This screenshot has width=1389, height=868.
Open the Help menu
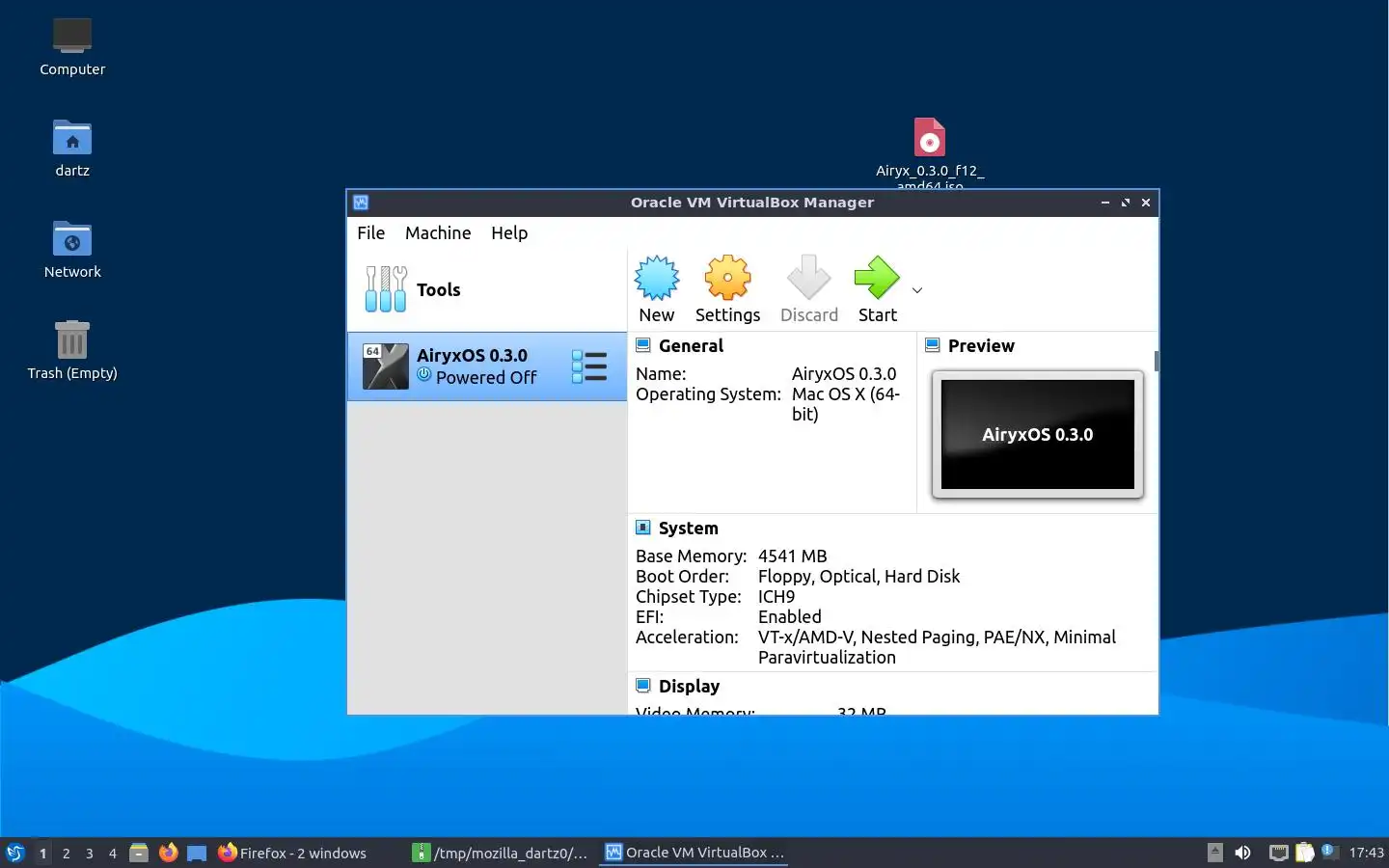pyautogui.click(x=509, y=232)
